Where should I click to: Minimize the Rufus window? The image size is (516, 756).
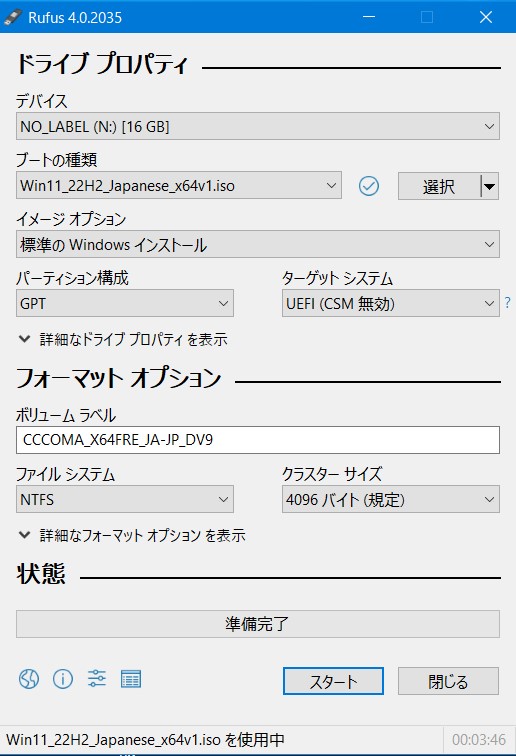tap(369, 17)
